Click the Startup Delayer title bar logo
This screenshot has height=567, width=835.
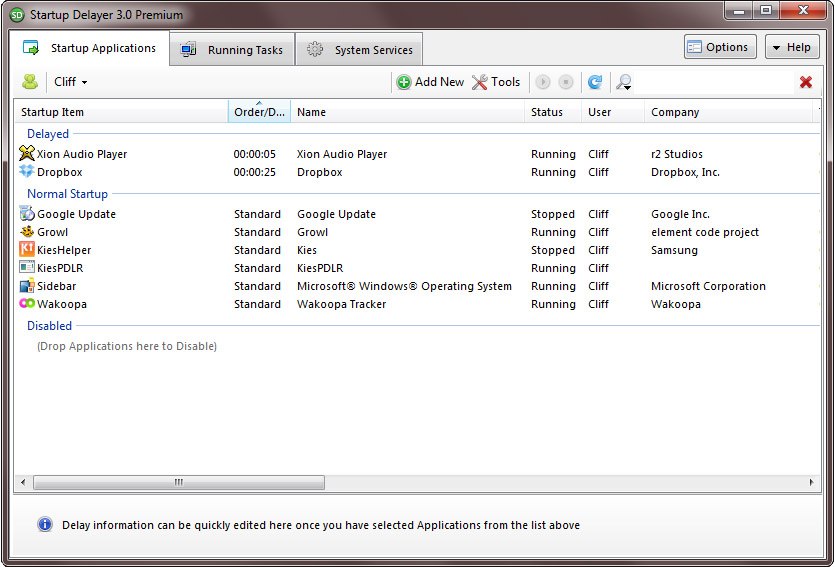(x=17, y=15)
